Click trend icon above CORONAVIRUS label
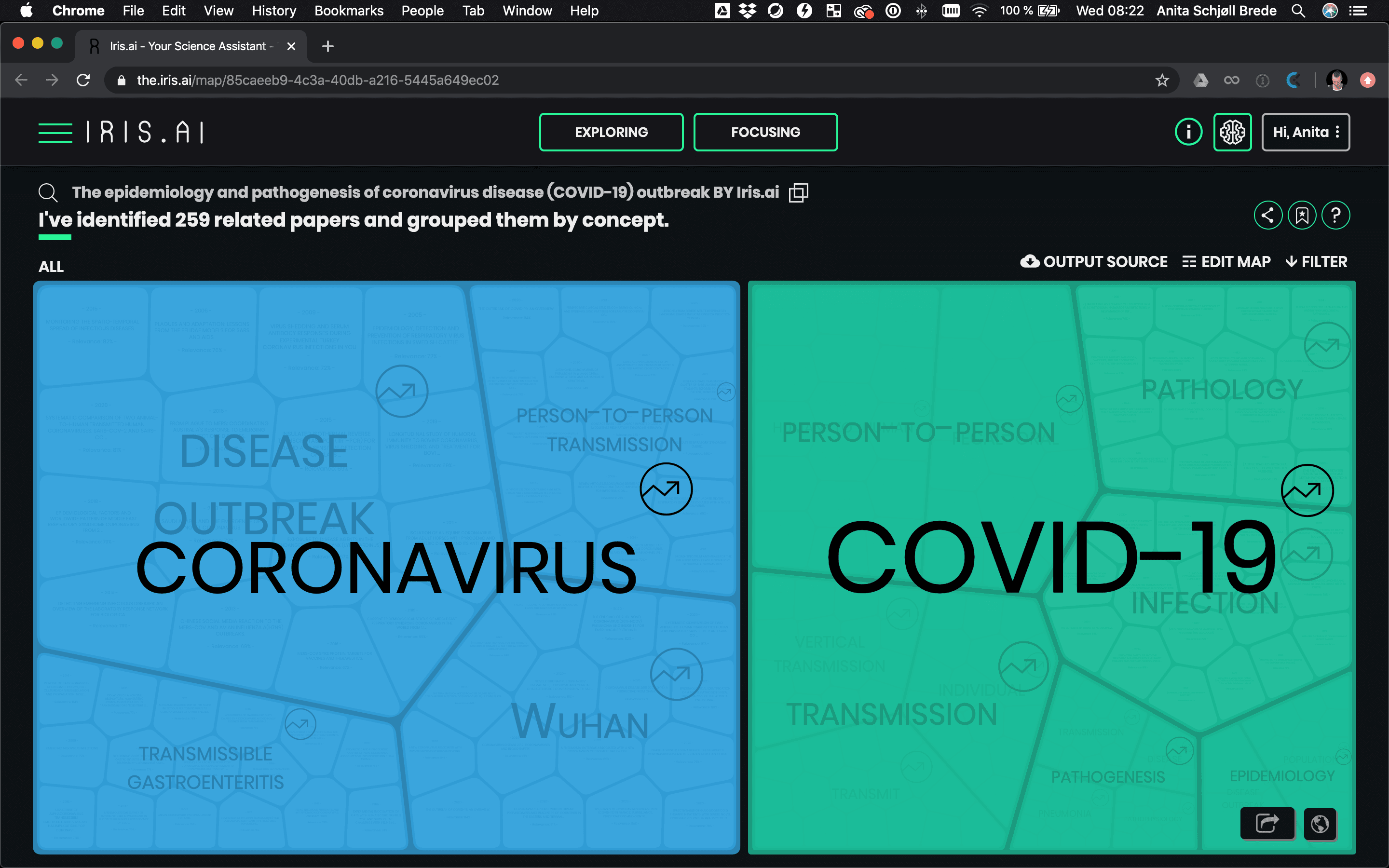 (666, 489)
